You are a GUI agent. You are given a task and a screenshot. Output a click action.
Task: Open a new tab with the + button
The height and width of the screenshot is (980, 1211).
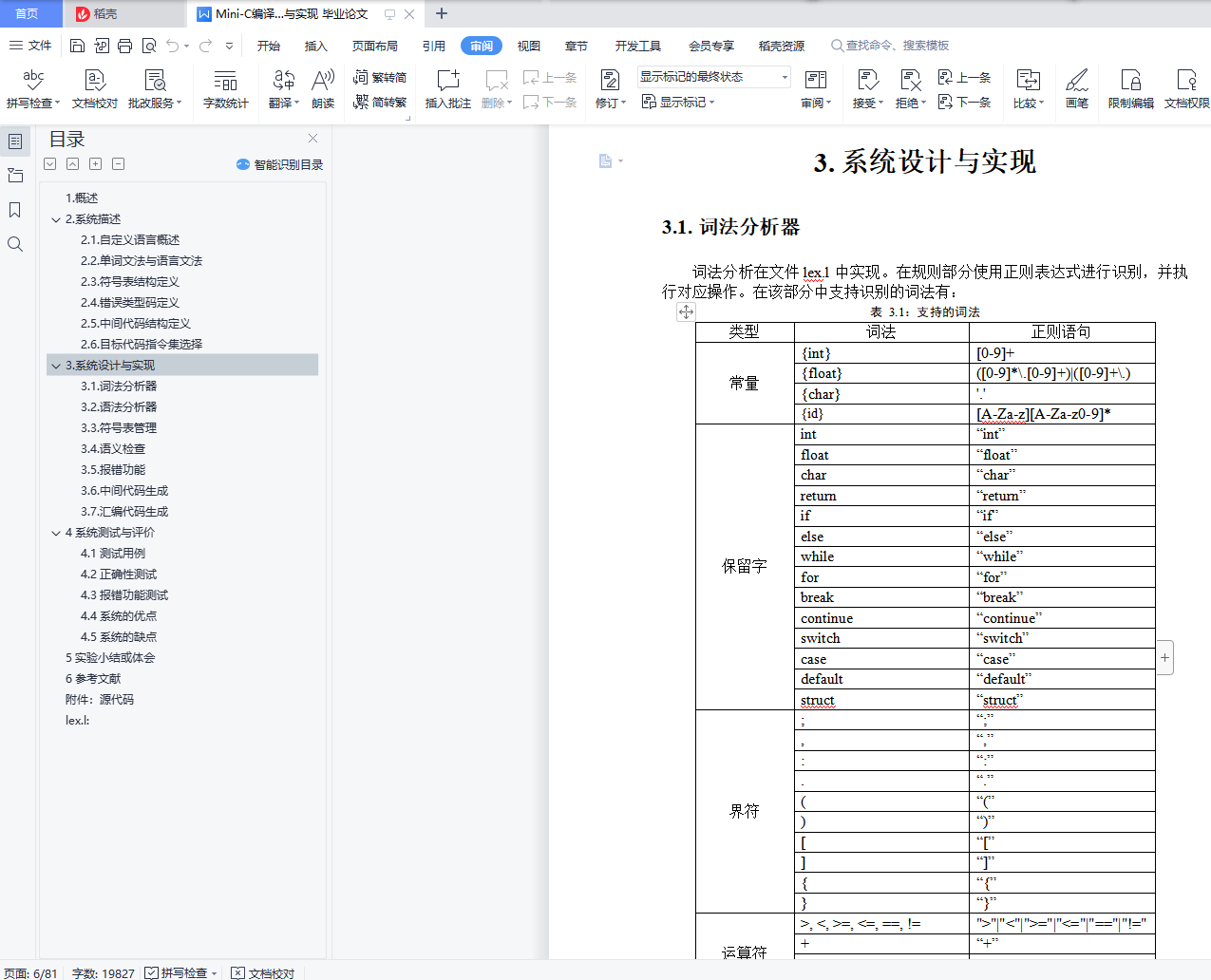coord(441,13)
